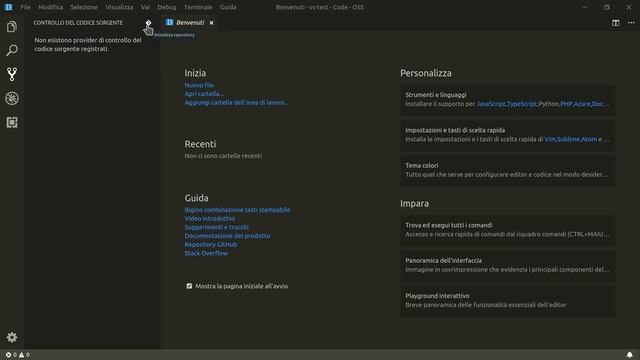The width and height of the screenshot is (640, 360).
Task: Click the Apri cartella... link
Action: pyautogui.click(x=204, y=94)
